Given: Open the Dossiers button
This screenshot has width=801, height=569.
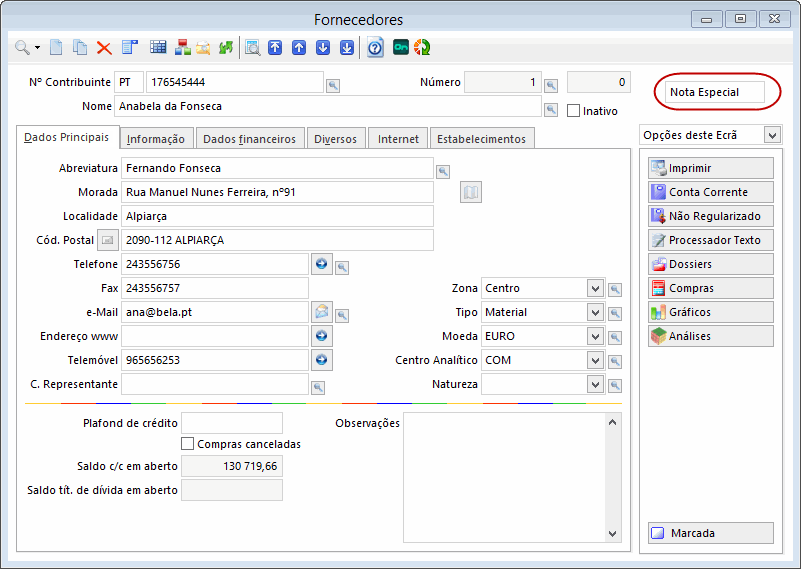Looking at the screenshot, I should click(711, 264).
